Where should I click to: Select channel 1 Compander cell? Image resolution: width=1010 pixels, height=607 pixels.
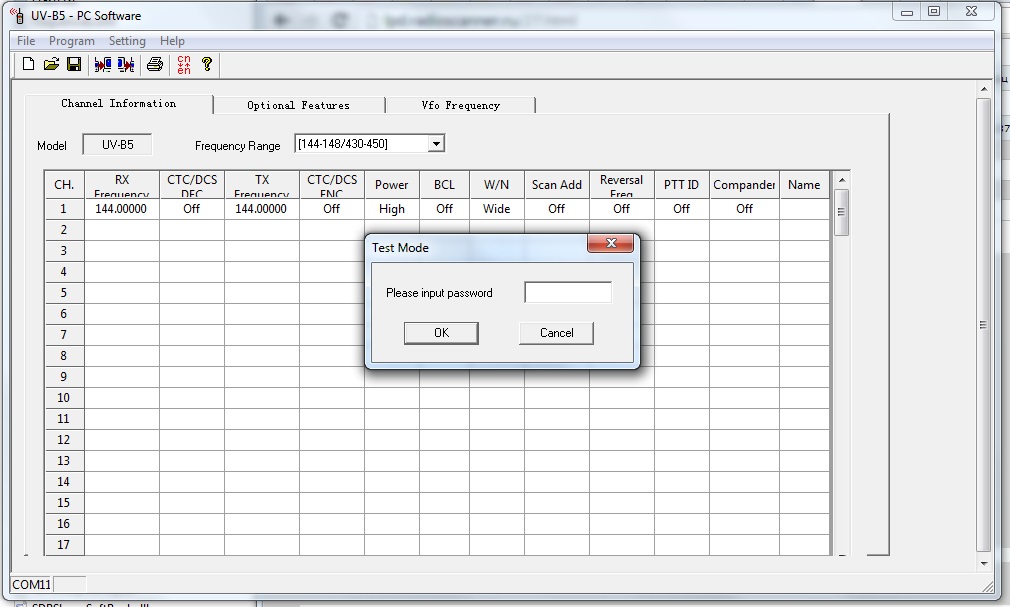coord(745,209)
